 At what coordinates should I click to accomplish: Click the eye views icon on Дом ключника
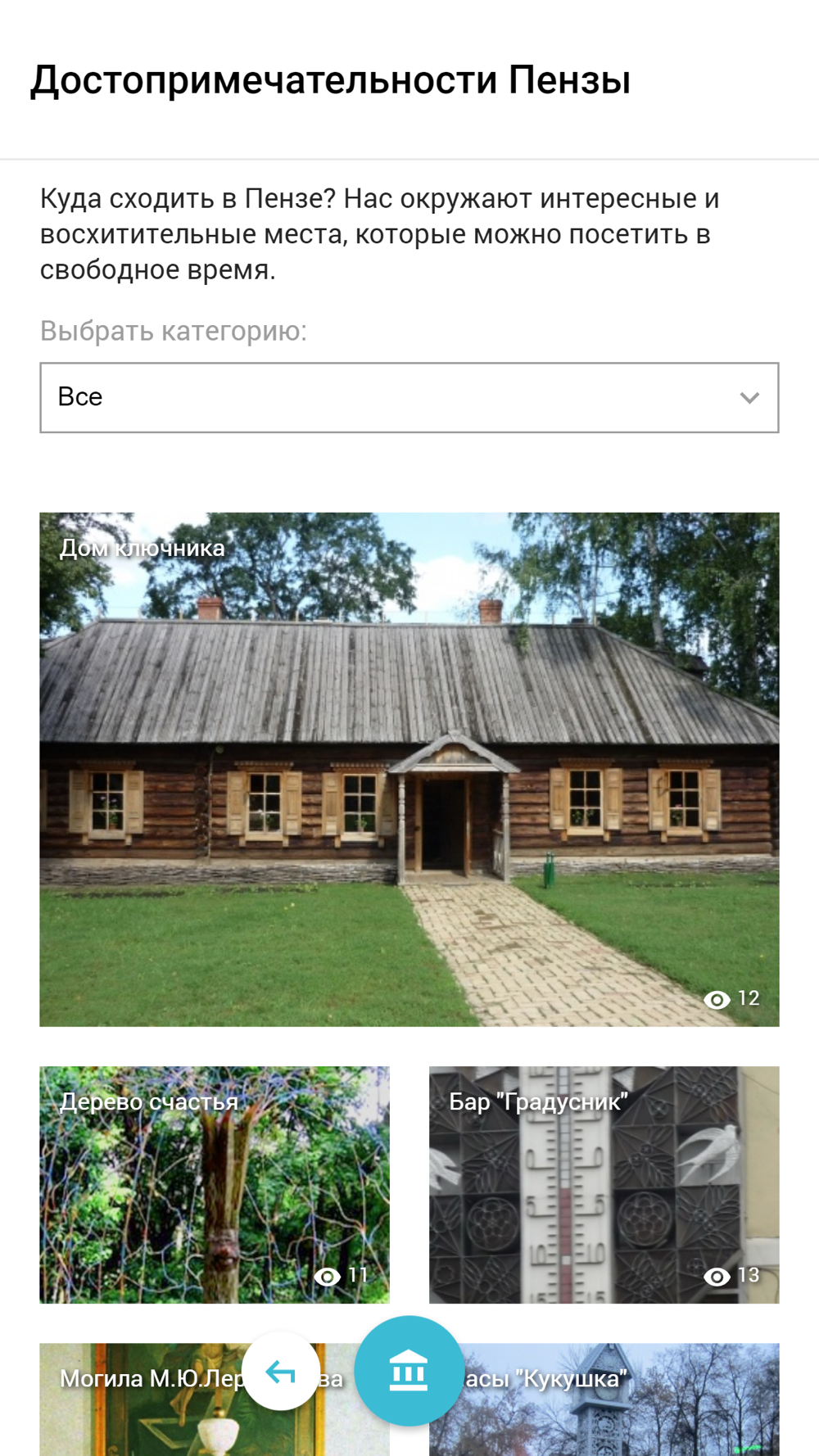717,999
